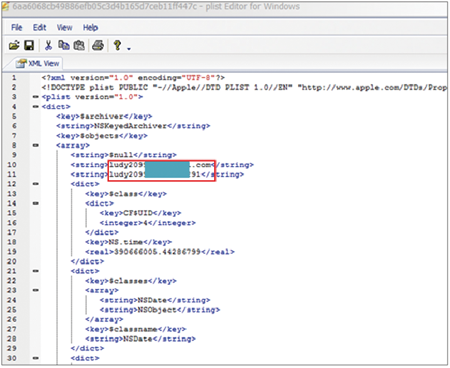This screenshot has width=450, height=368.
Task: Click the $null string line
Action: [x=123, y=155]
